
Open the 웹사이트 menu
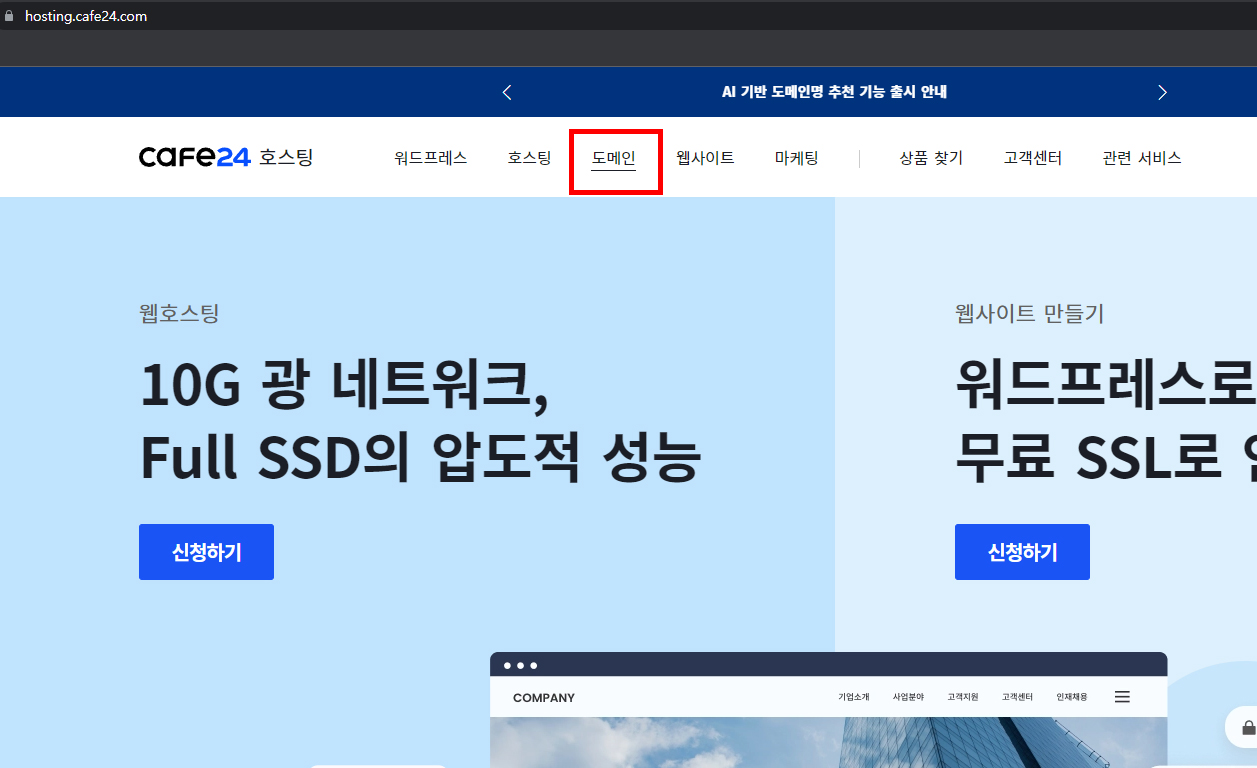point(705,158)
